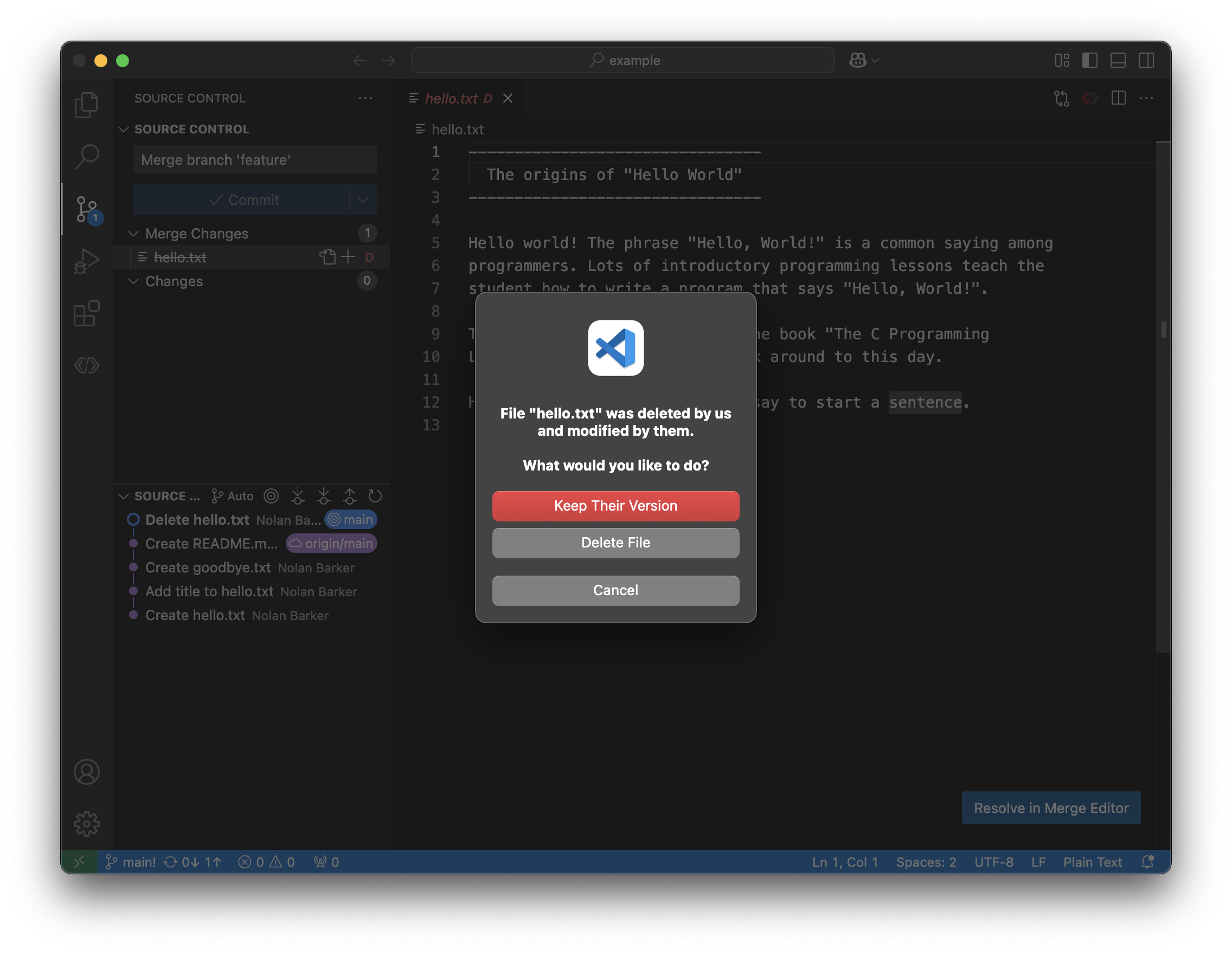
Task: Click the commit message input field
Action: click(255, 159)
